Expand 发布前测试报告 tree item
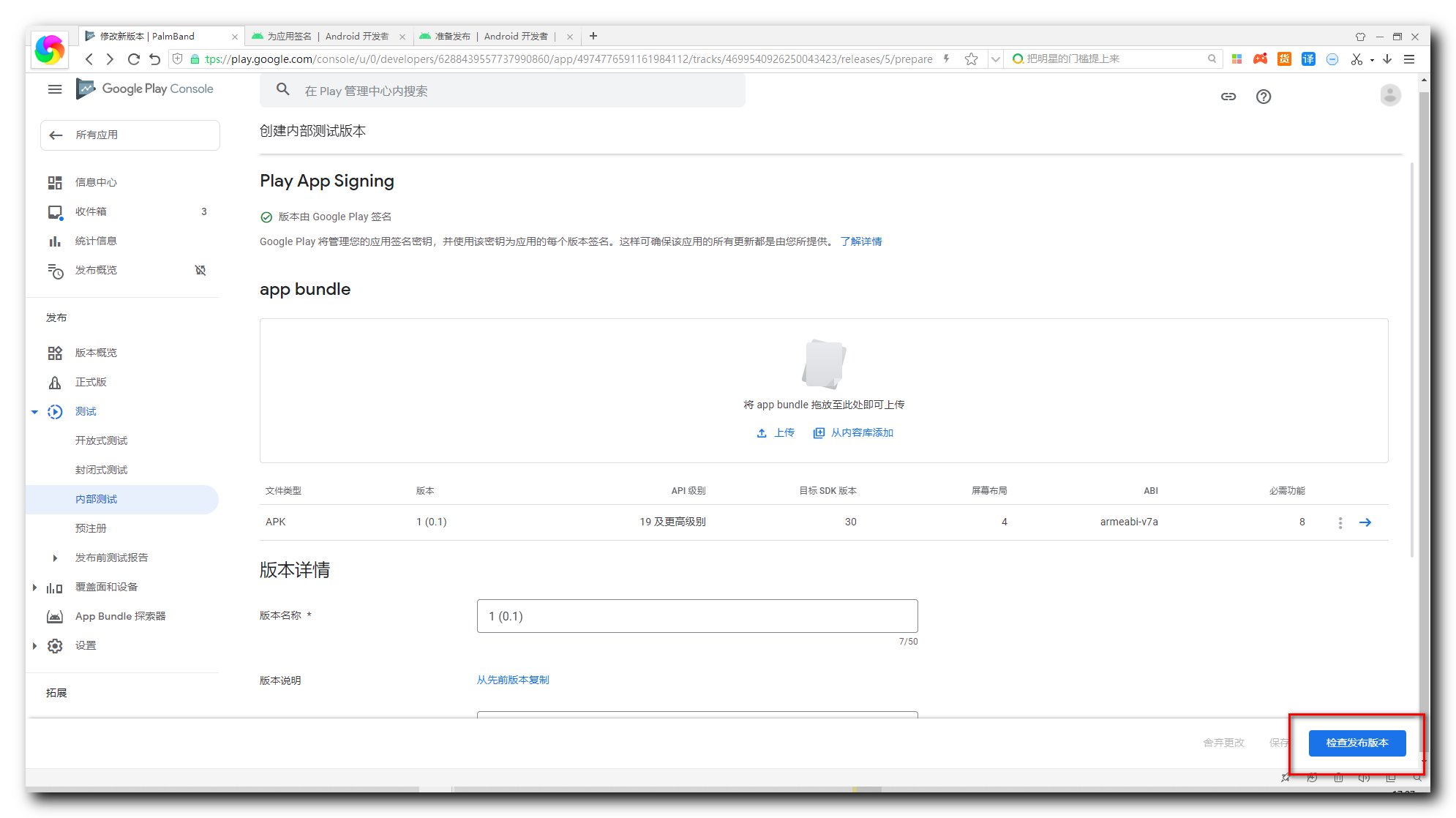 pyautogui.click(x=55, y=558)
